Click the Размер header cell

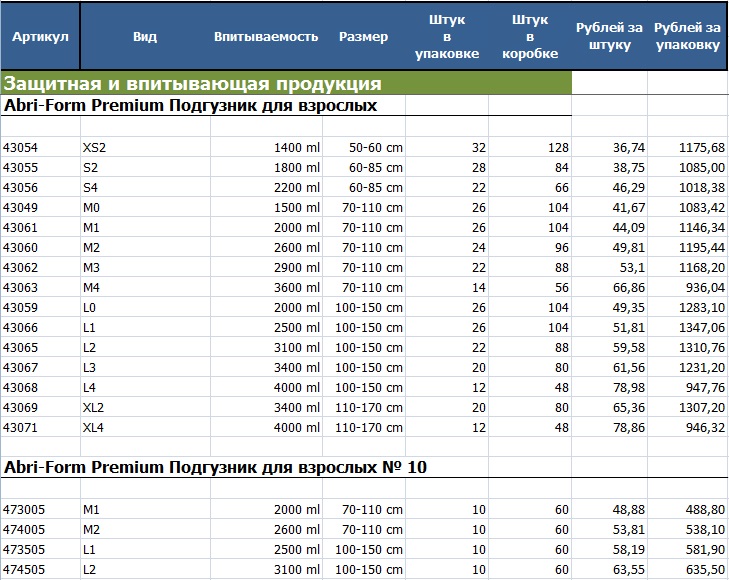(x=364, y=37)
